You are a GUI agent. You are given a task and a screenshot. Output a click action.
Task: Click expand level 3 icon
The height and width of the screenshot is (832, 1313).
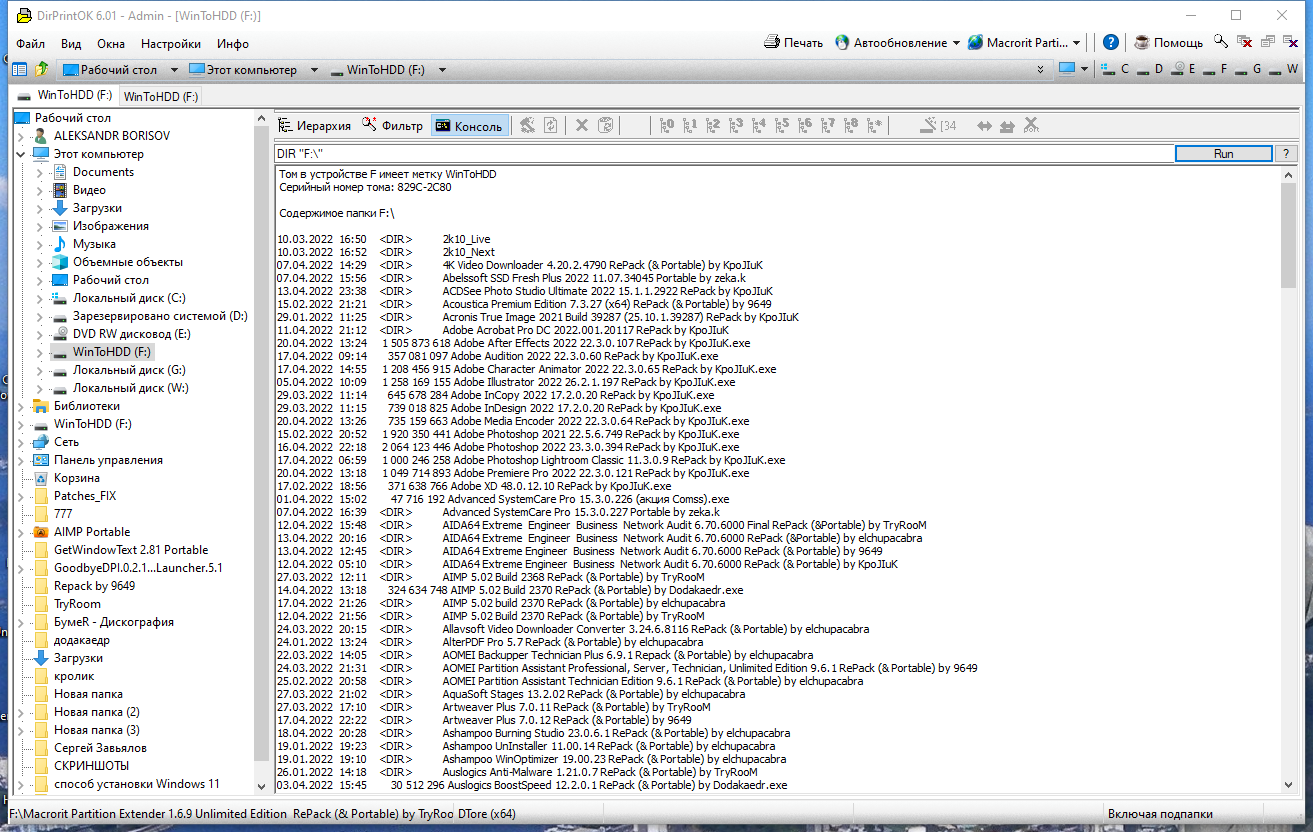736,126
